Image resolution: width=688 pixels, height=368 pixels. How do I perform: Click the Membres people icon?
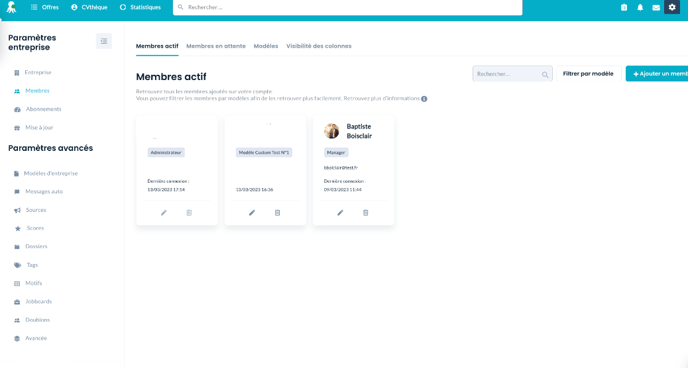click(17, 91)
